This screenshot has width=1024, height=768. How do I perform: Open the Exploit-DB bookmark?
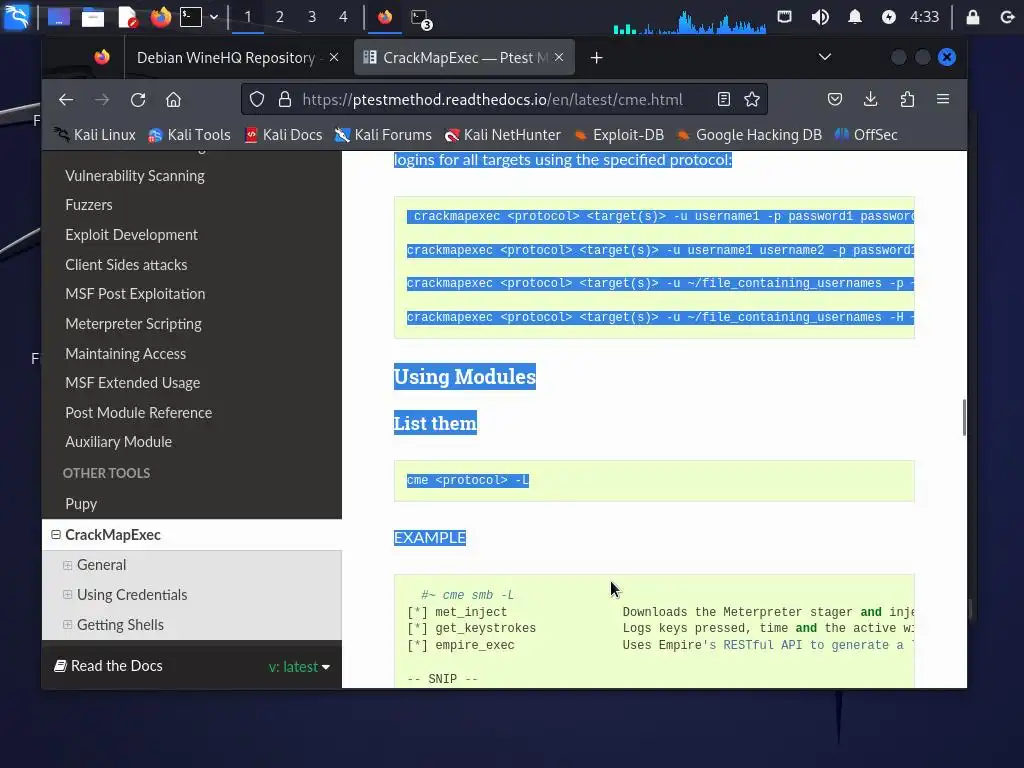[618, 135]
